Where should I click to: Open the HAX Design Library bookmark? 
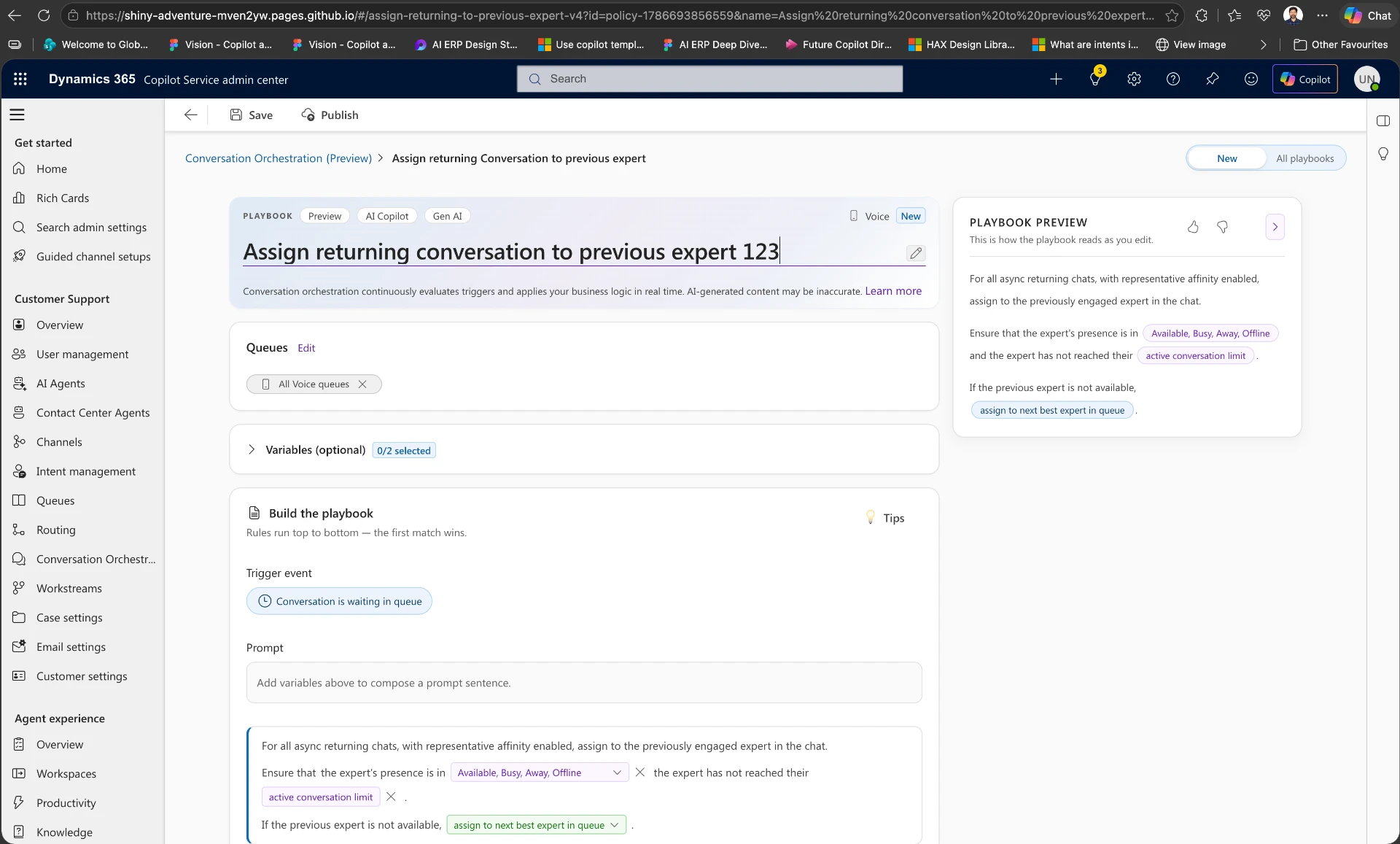(x=962, y=44)
